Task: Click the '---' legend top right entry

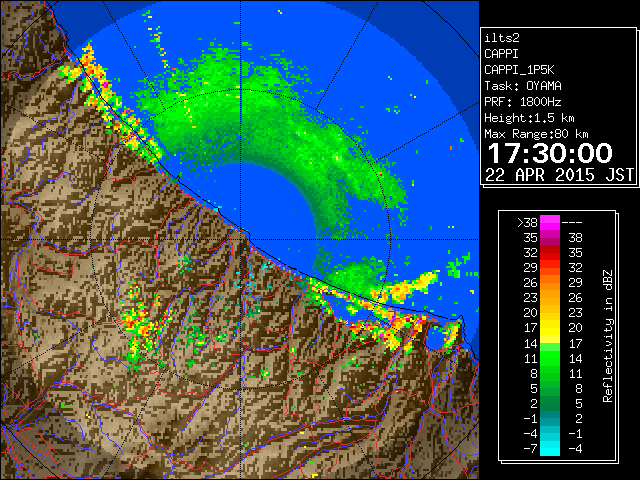Action: (572, 222)
